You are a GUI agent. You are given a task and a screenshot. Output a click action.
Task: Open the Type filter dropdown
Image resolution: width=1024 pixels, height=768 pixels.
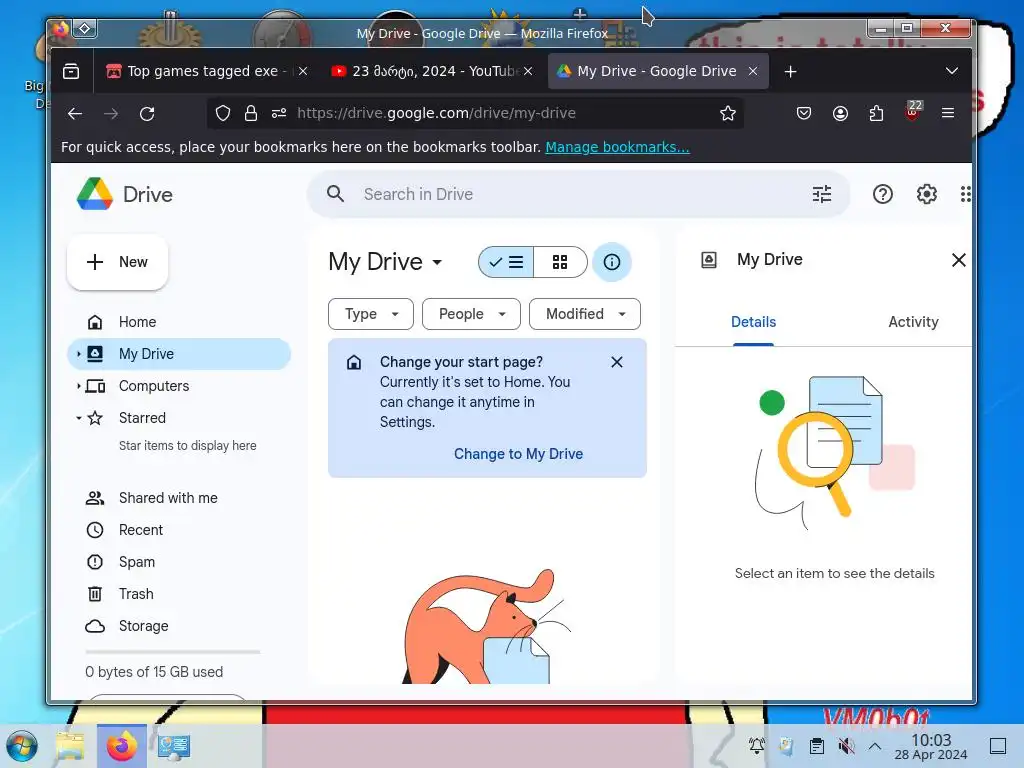(371, 314)
